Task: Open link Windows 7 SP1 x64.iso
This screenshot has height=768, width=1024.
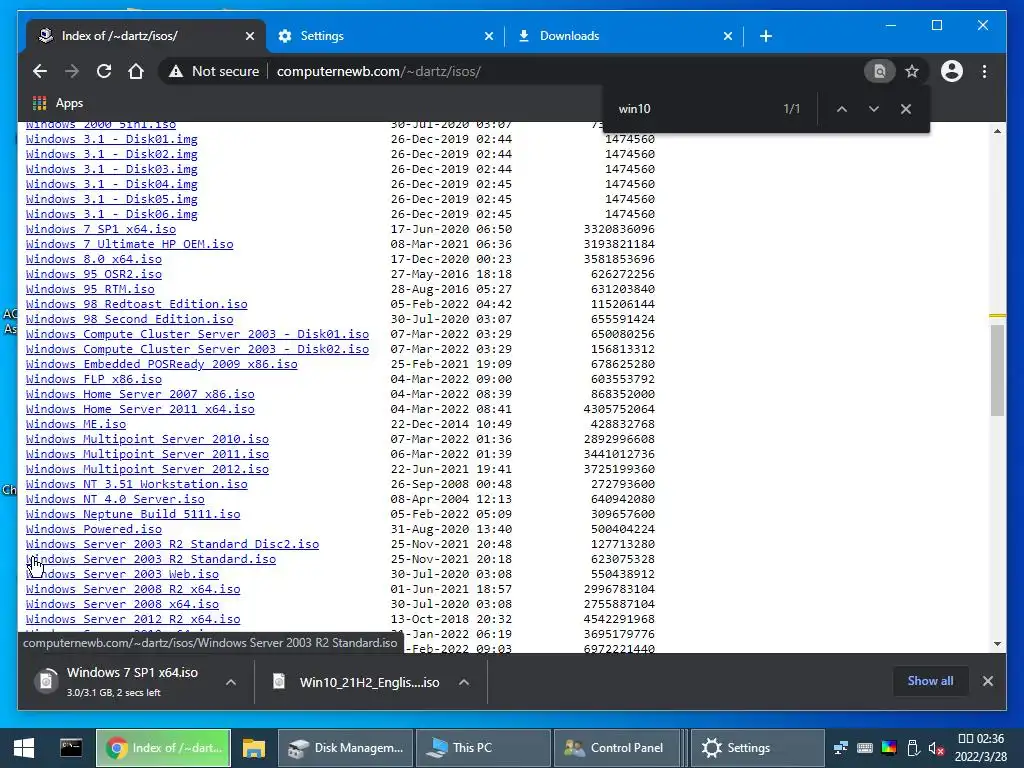Action: click(x=101, y=229)
